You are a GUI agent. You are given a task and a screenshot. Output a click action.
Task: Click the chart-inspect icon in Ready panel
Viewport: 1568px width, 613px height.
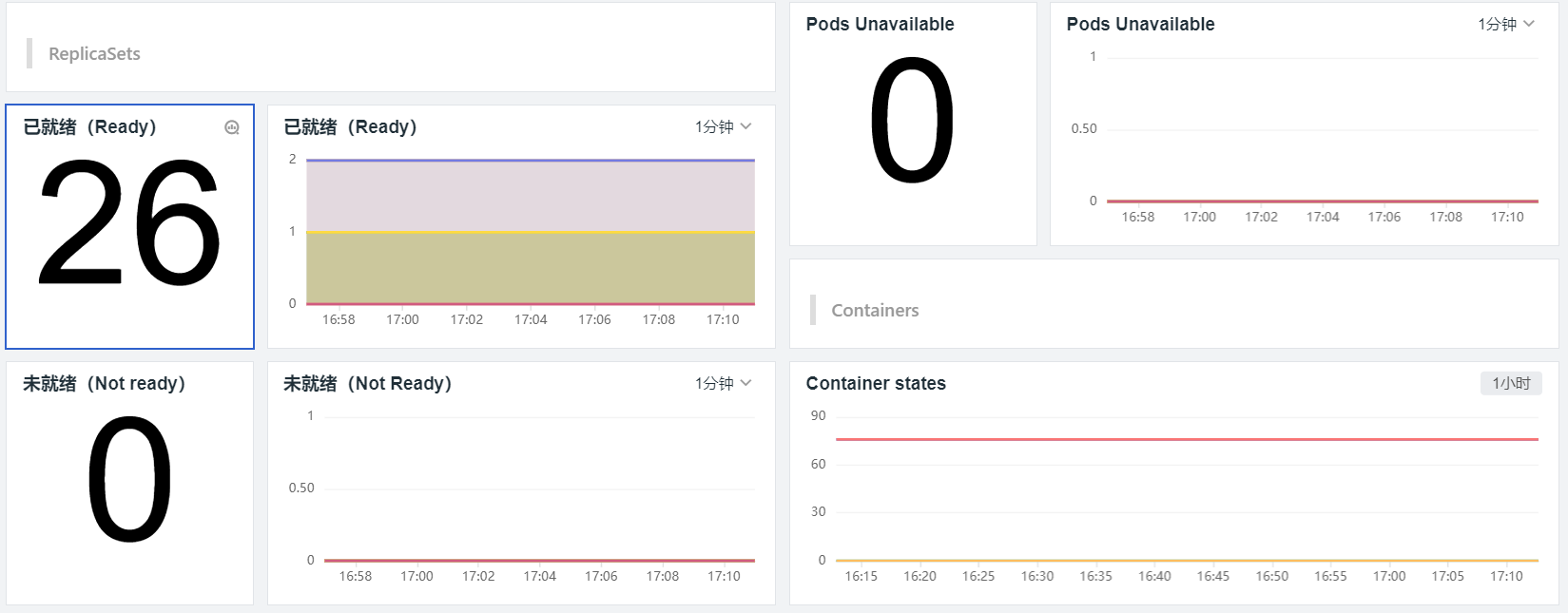(232, 127)
